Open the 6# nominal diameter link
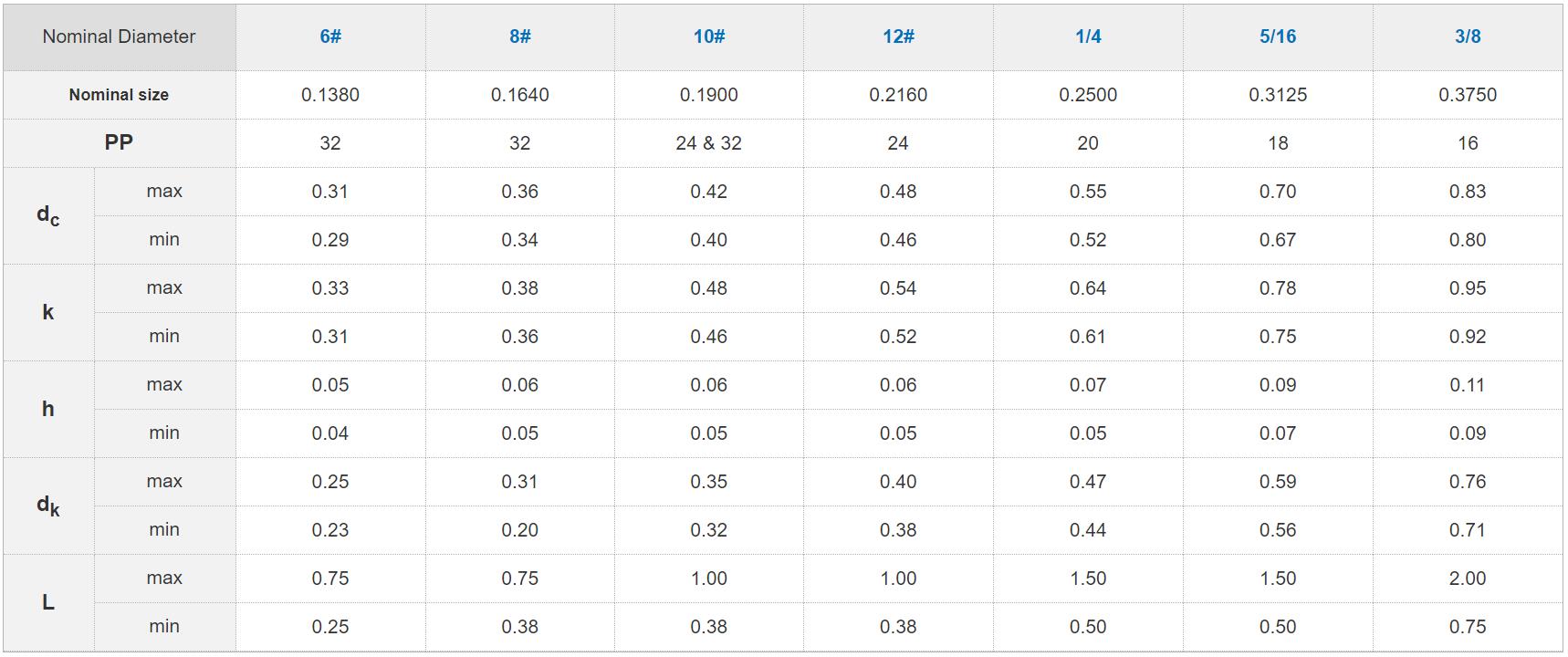1568x657 pixels. point(330,36)
